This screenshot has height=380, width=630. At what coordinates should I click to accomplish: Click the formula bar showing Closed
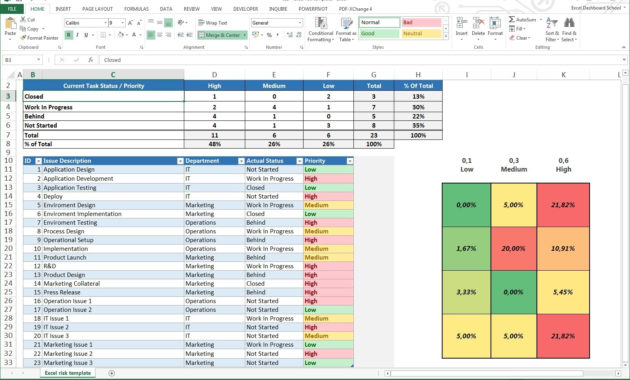[x=362, y=60]
